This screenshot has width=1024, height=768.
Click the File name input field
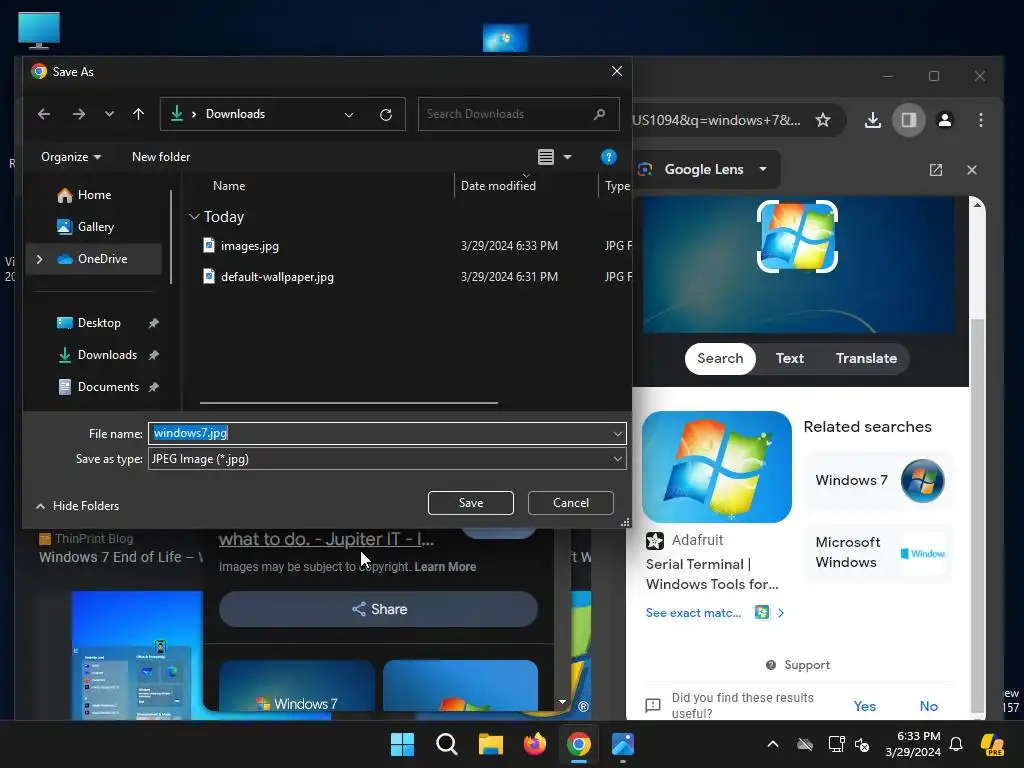(x=379, y=433)
